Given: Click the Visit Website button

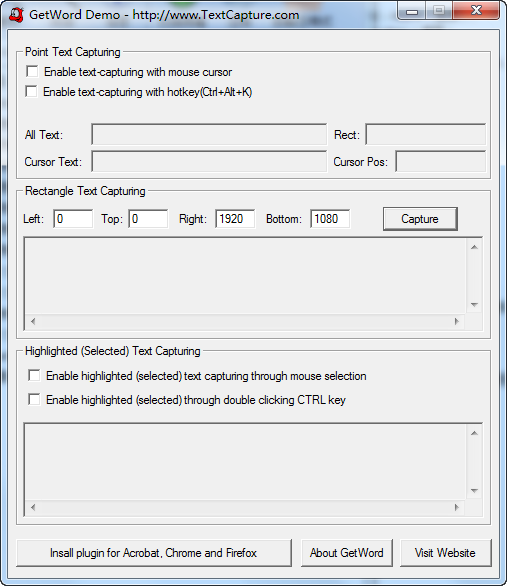Looking at the screenshot, I should click(x=445, y=553).
